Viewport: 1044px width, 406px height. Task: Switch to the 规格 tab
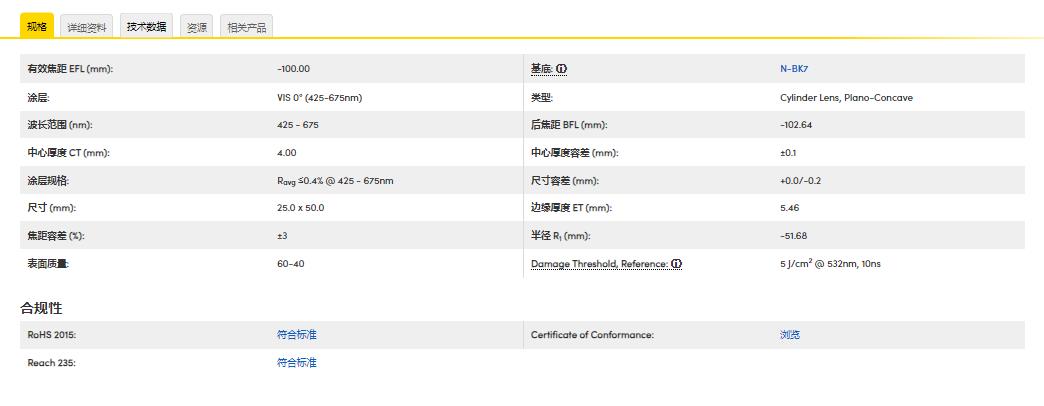pos(37,27)
